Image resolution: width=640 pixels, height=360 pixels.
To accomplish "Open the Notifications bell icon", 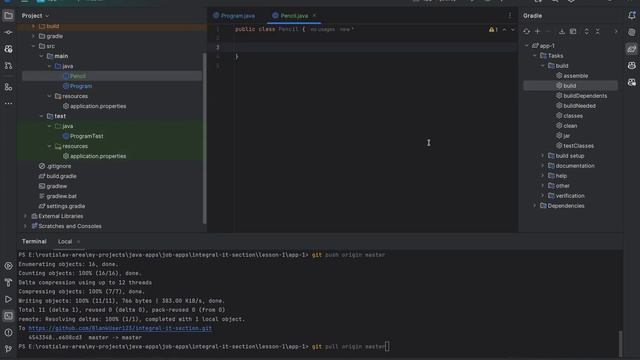I will click(631, 16).
